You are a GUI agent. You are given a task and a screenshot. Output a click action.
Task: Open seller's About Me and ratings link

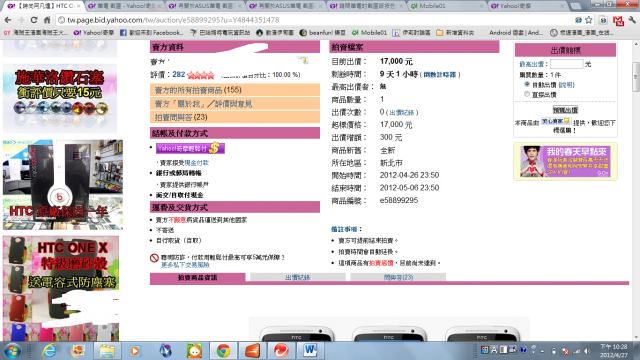click(x=203, y=104)
